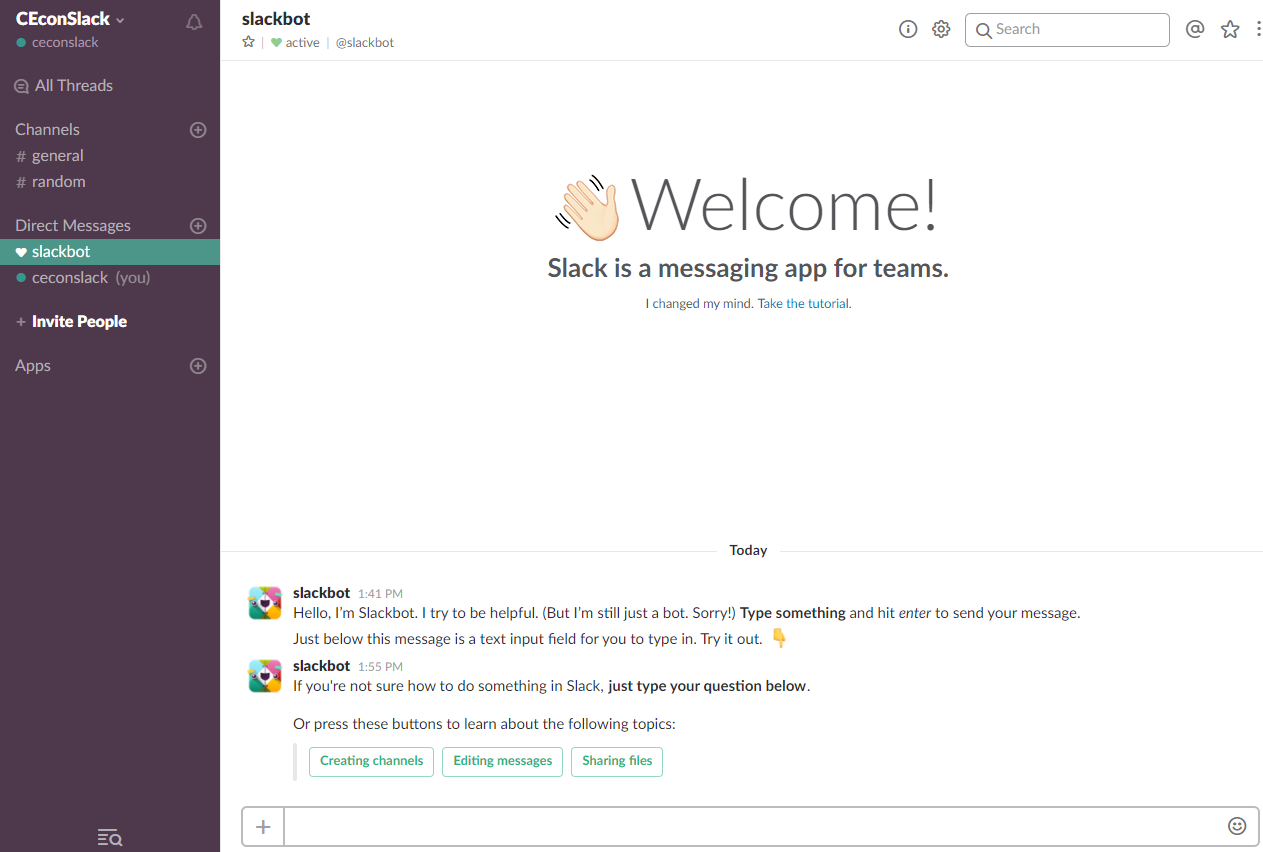Image resolution: width=1263 pixels, height=852 pixels.
Task: Attach a file with the plus button
Action: 263,826
